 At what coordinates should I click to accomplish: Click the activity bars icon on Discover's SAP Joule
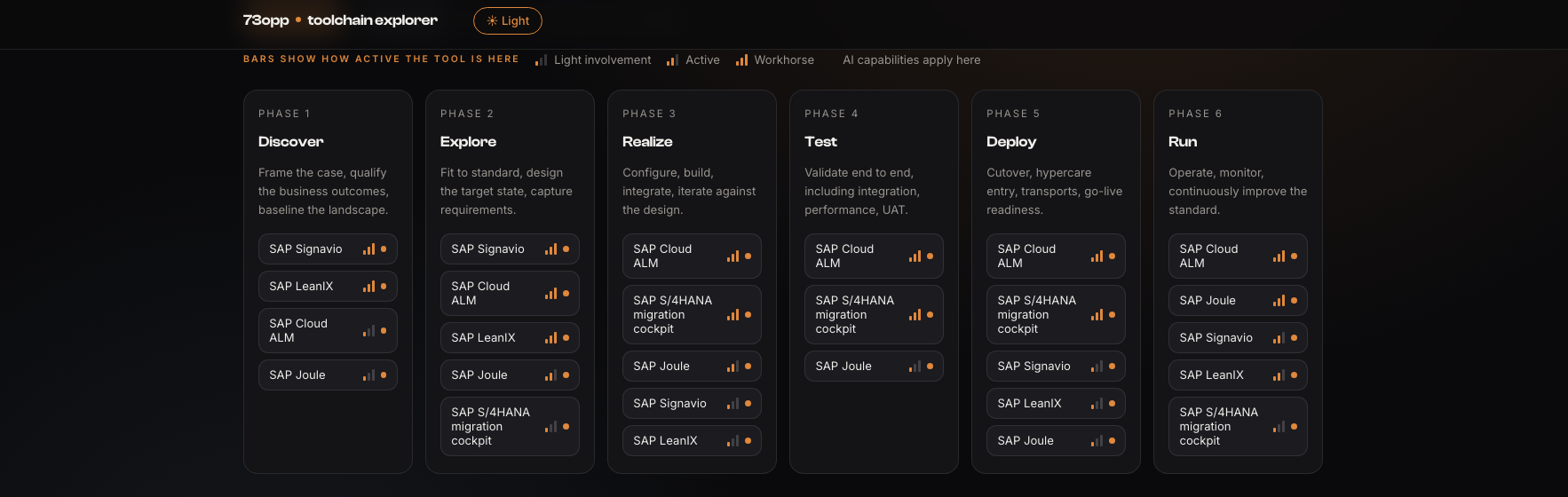pos(368,375)
